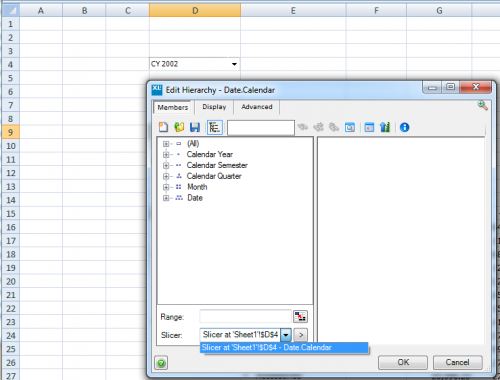Click the blue magnifier window search icon
This screenshot has height=380, width=500.
tap(350, 127)
